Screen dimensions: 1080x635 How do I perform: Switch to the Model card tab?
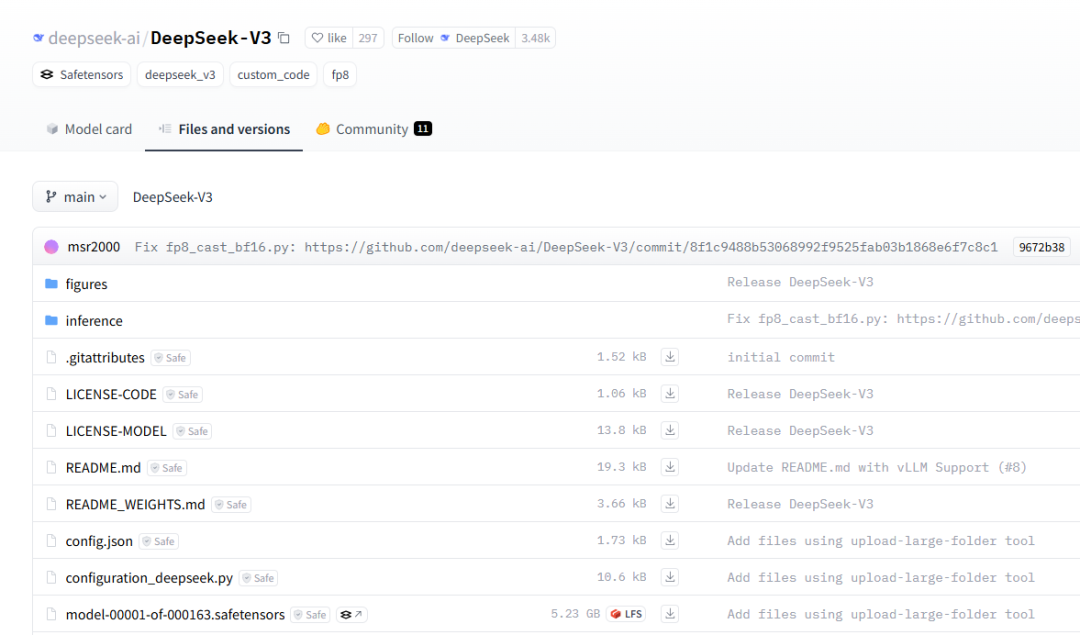(x=88, y=129)
